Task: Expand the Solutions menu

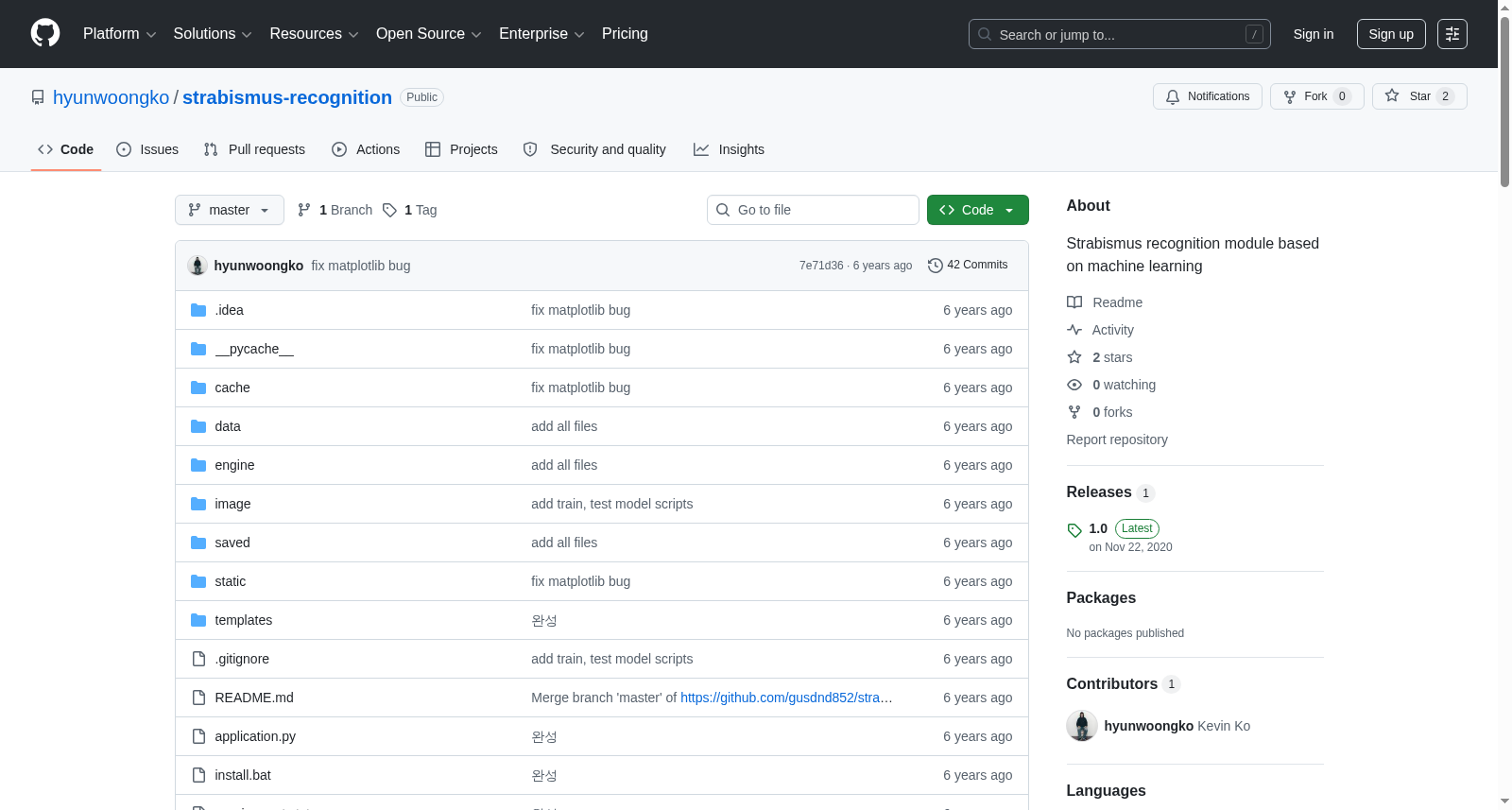Action: [x=213, y=33]
